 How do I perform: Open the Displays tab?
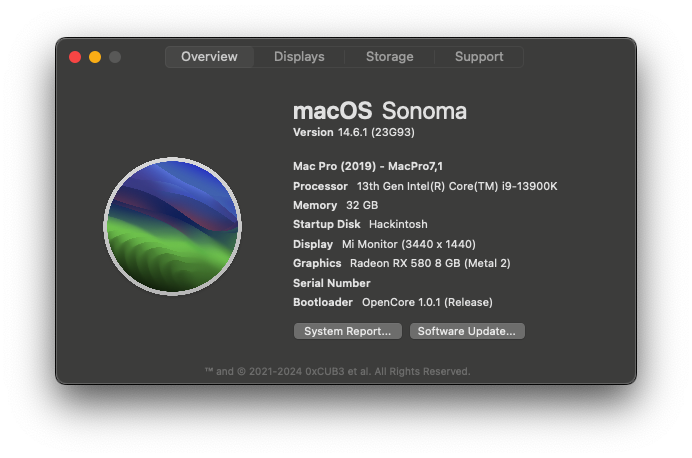[299, 57]
